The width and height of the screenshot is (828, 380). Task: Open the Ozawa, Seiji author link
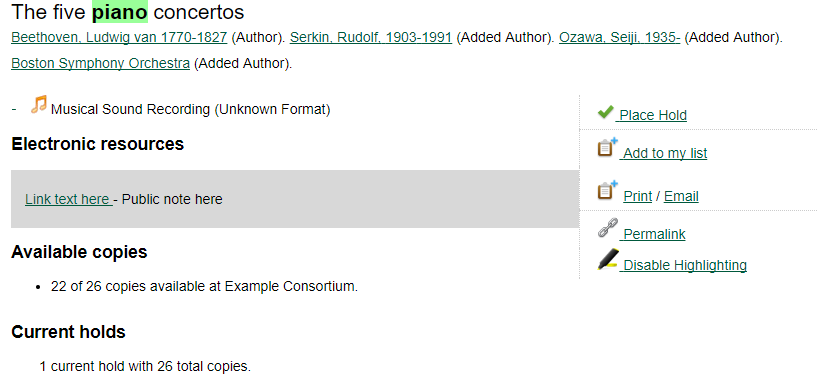(x=619, y=37)
